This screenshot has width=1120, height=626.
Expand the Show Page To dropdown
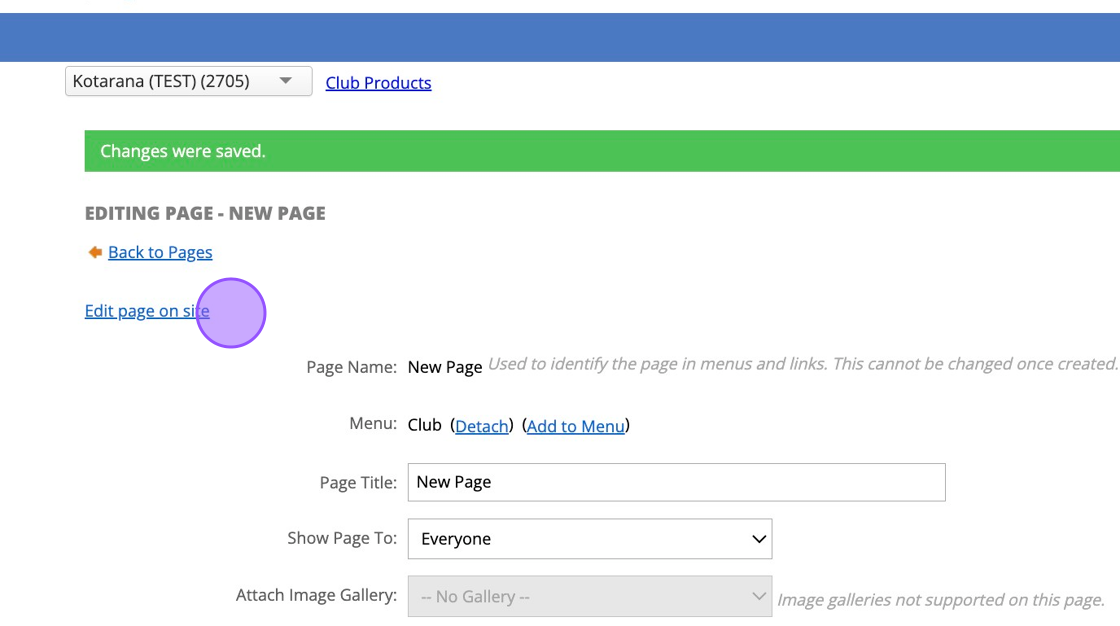pyautogui.click(x=589, y=539)
